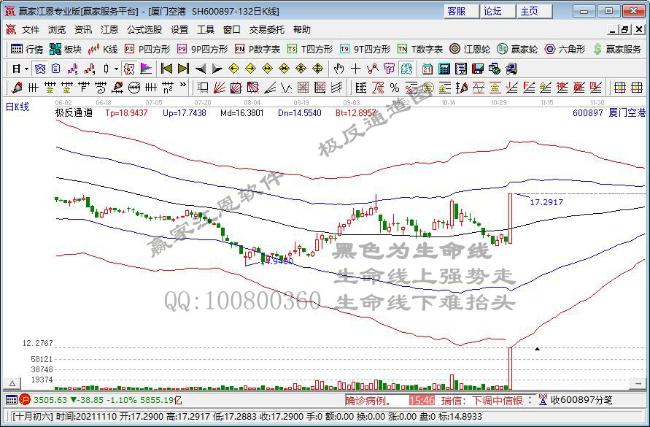Click the percent % tool icon

(x=394, y=87)
